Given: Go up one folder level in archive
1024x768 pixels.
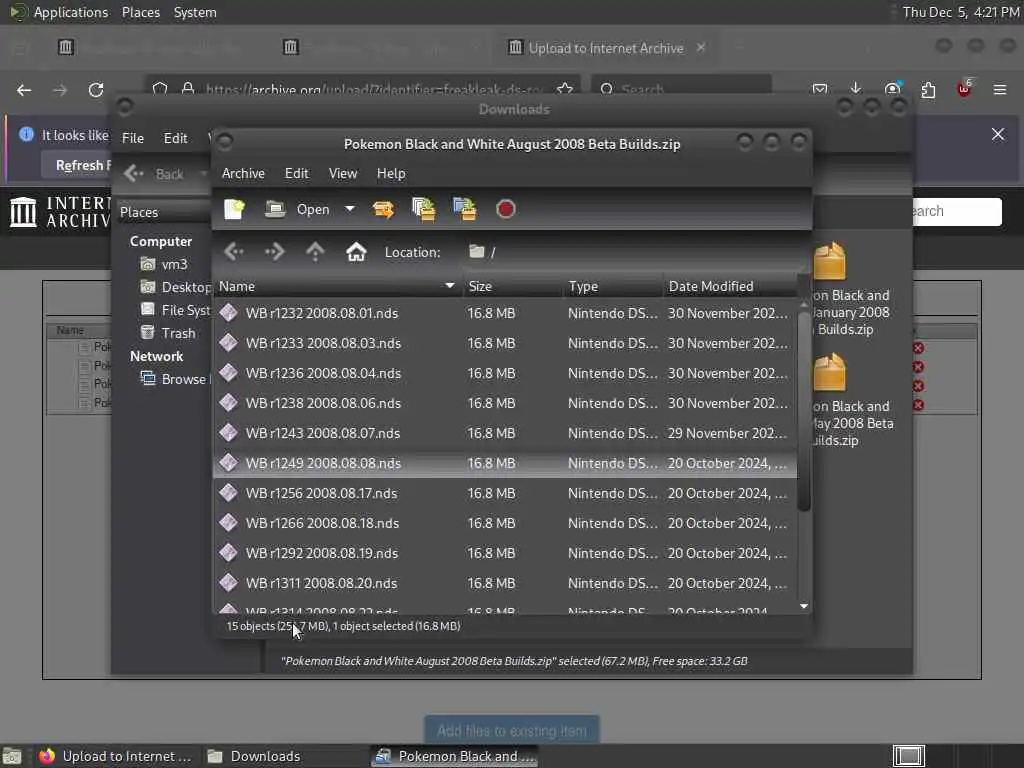Looking at the screenshot, I should coord(315,251).
